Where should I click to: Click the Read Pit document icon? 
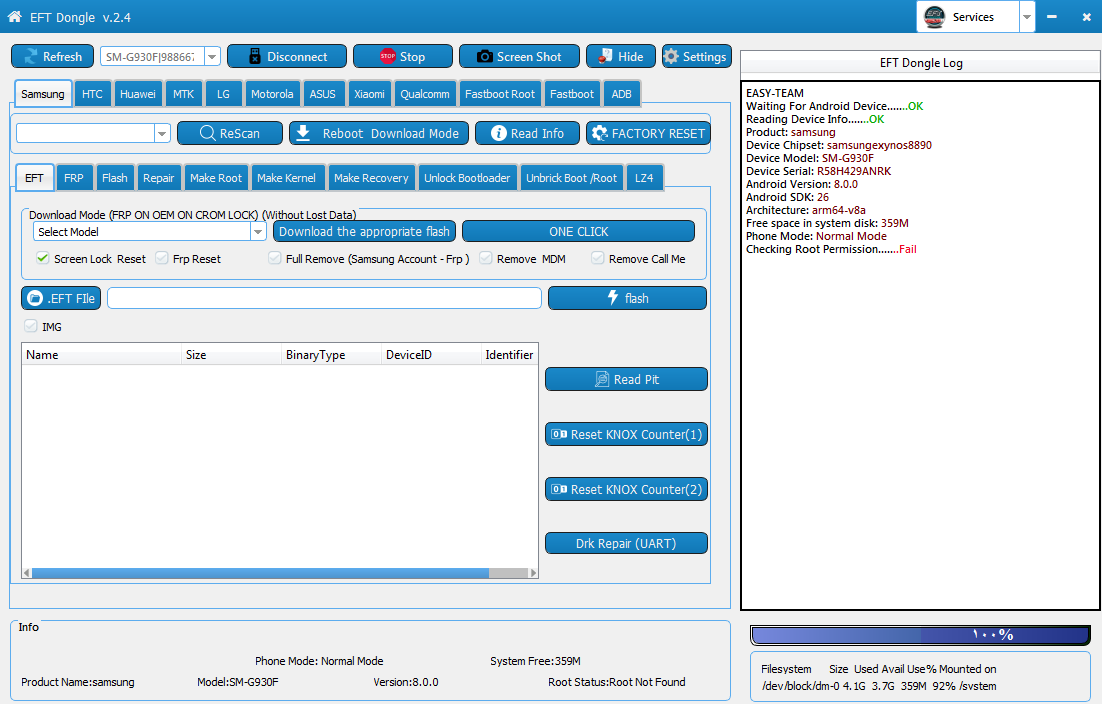click(602, 379)
